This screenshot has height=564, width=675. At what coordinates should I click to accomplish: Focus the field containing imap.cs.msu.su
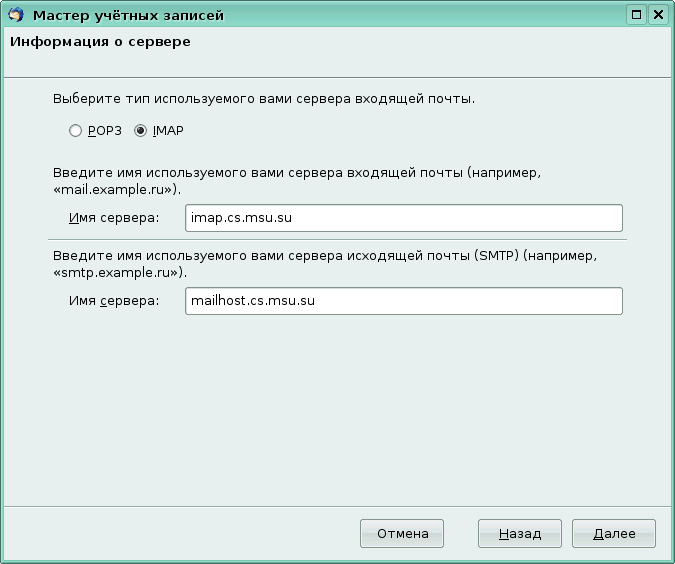pyautogui.click(x=404, y=218)
